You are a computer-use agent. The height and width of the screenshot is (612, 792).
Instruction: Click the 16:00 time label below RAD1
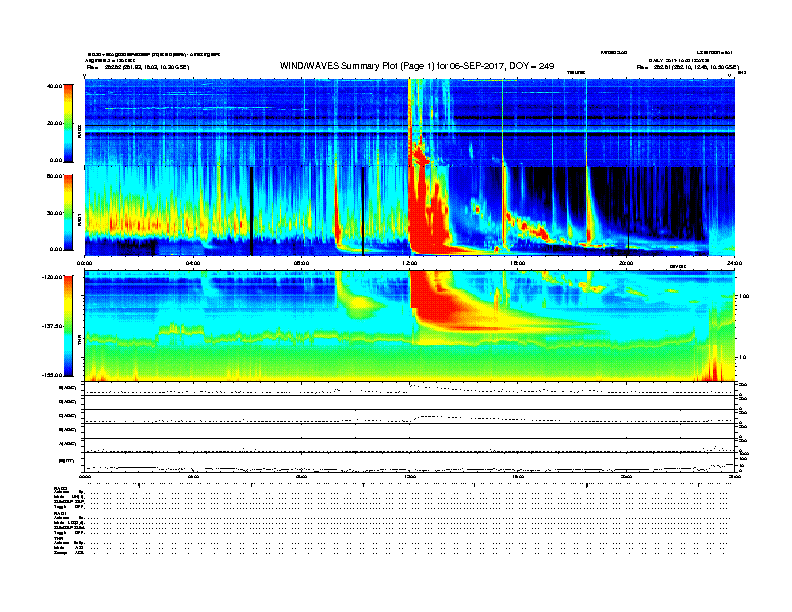pos(518,263)
